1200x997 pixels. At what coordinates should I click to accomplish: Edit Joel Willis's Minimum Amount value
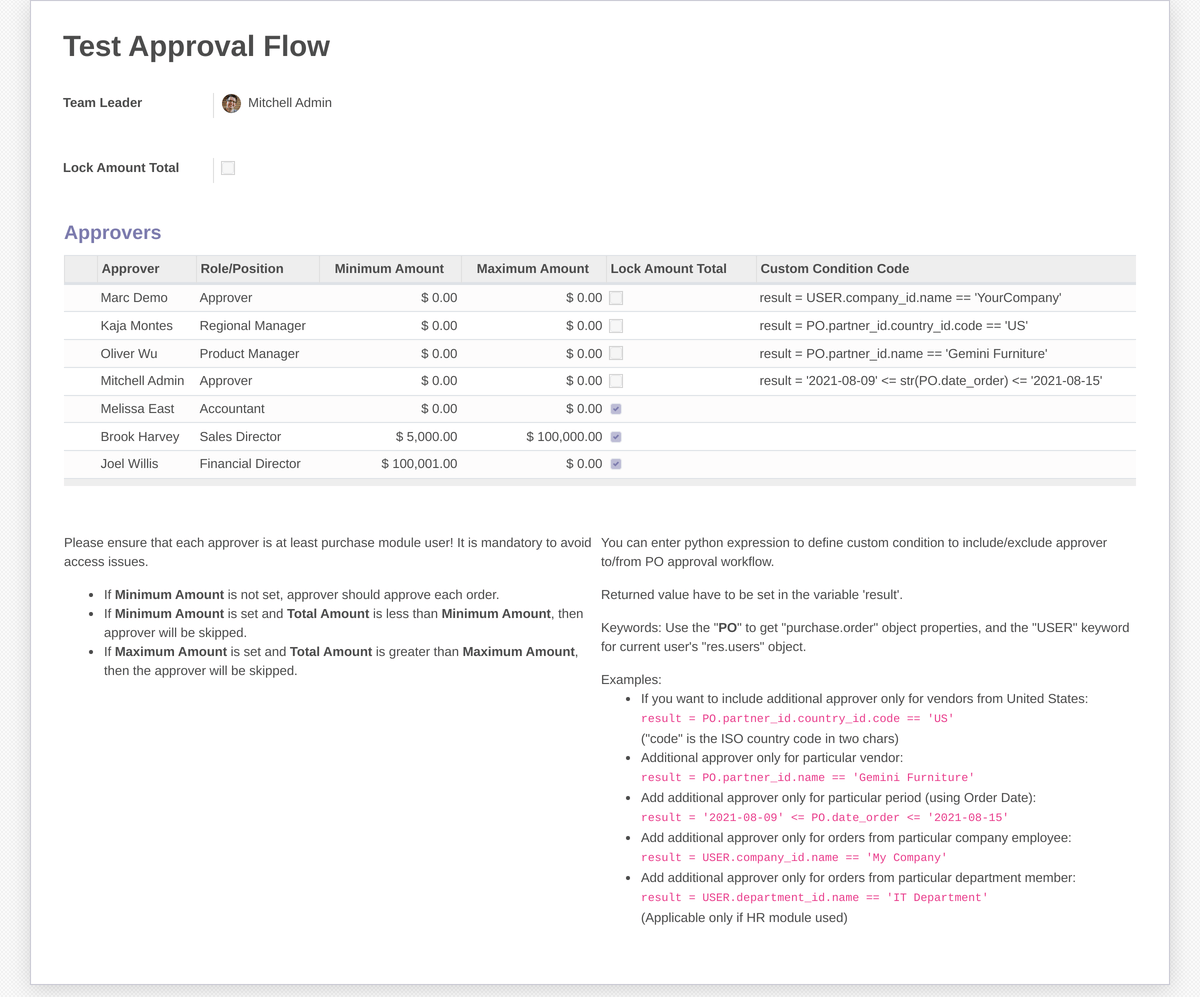click(x=419, y=463)
